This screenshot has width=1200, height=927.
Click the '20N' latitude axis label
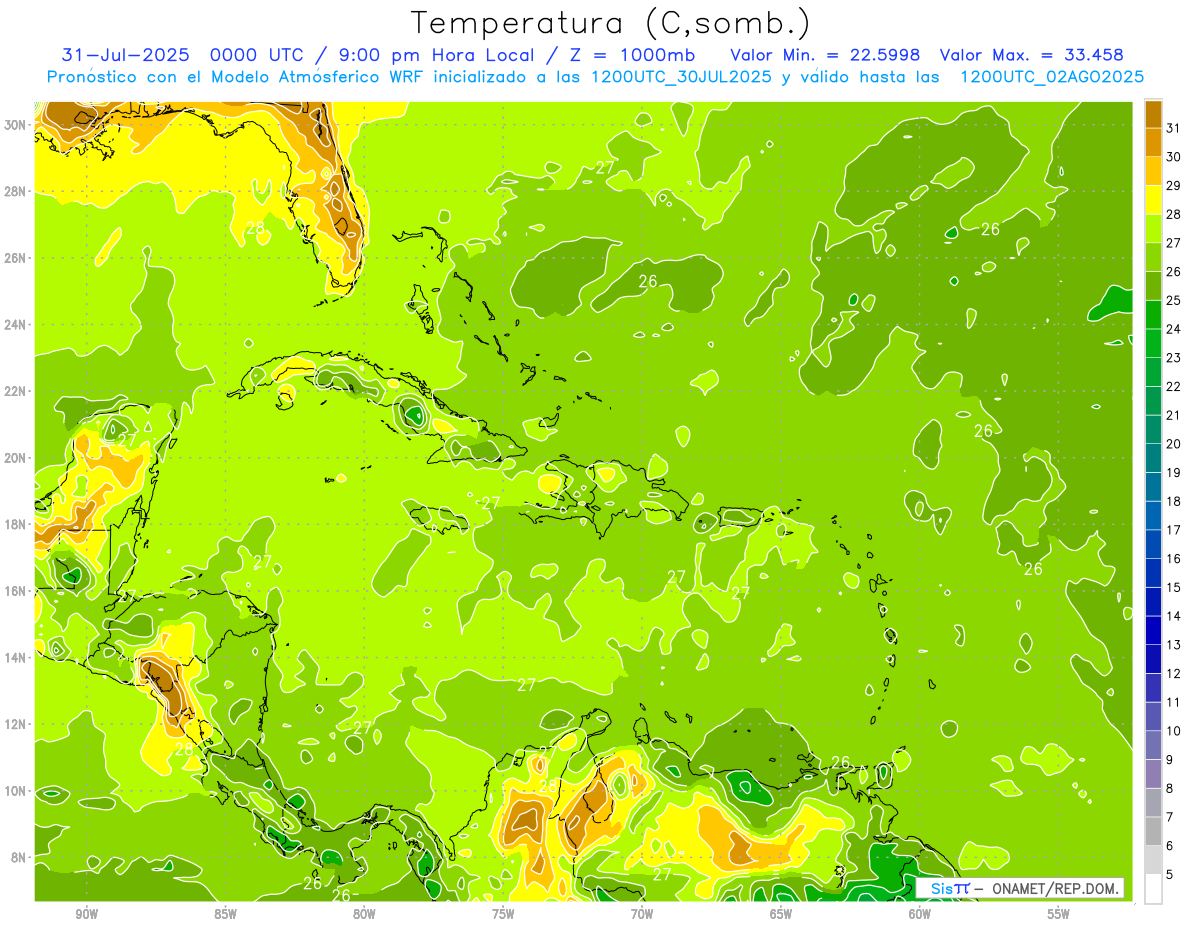pos(16,458)
